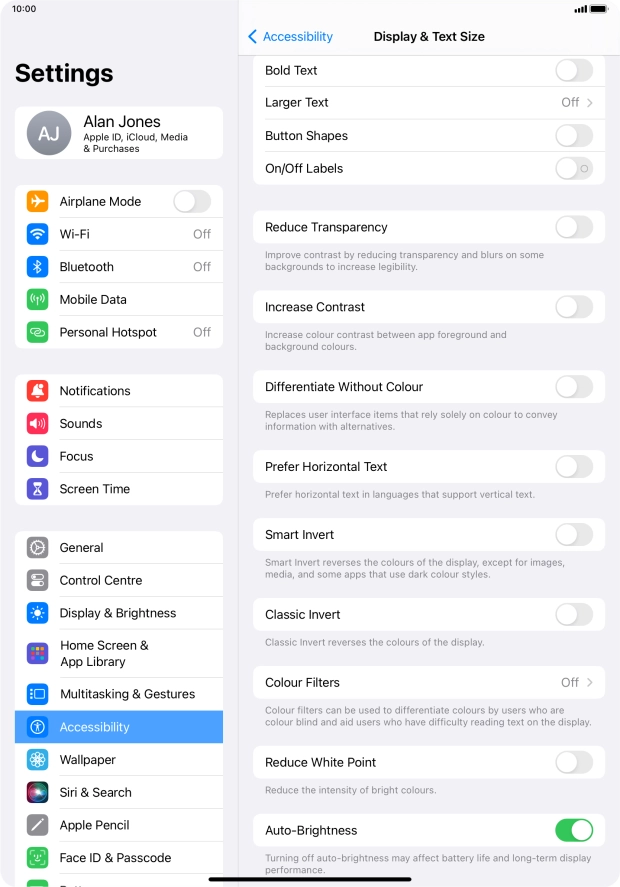
Task: Open the Colour Filters chevron
Action: click(589, 683)
